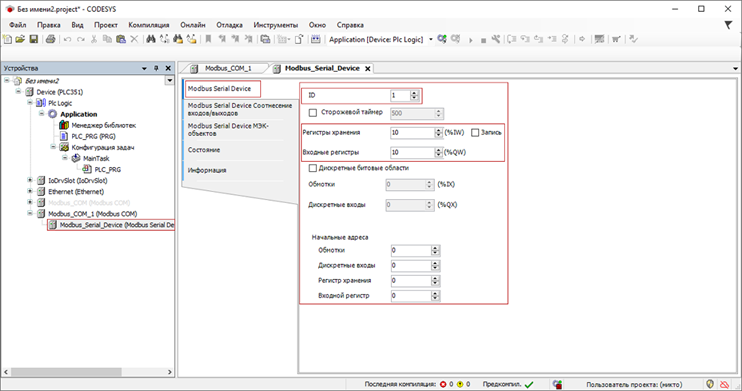Open the Компиляция menu
The width and height of the screenshot is (742, 391).
[x=149, y=25]
